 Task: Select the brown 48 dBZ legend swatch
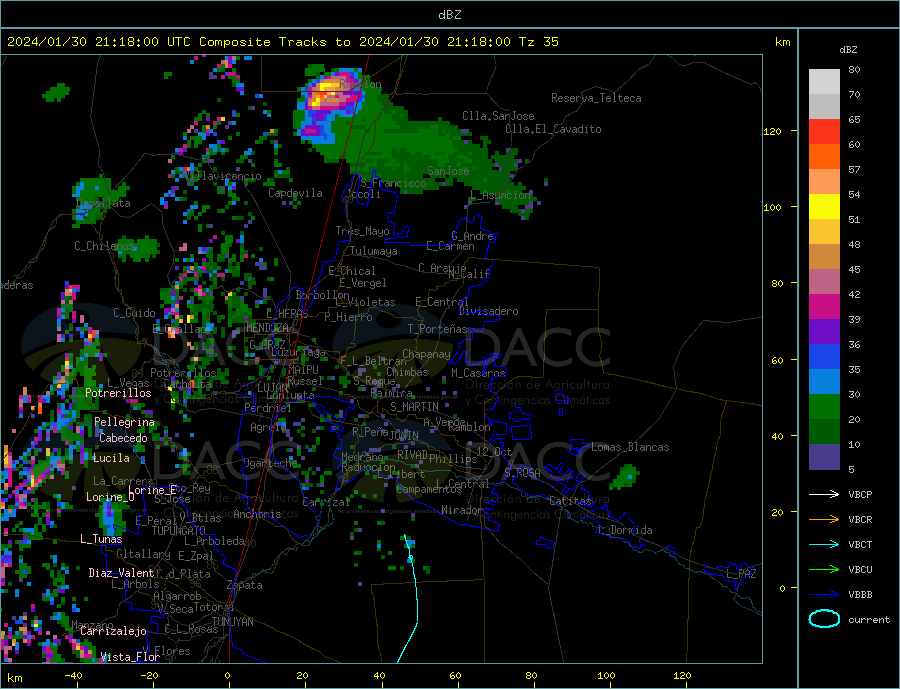point(824,257)
